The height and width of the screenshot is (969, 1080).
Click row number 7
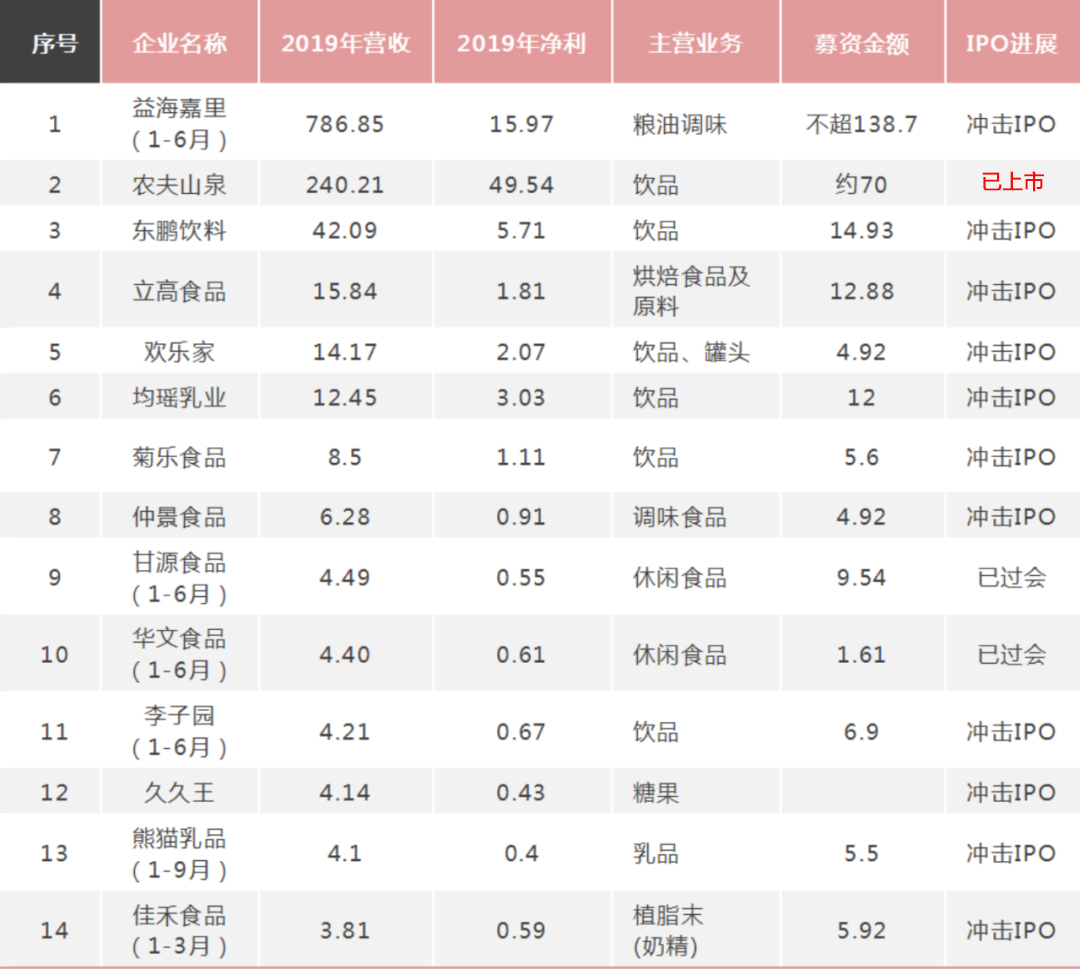tap(54, 457)
